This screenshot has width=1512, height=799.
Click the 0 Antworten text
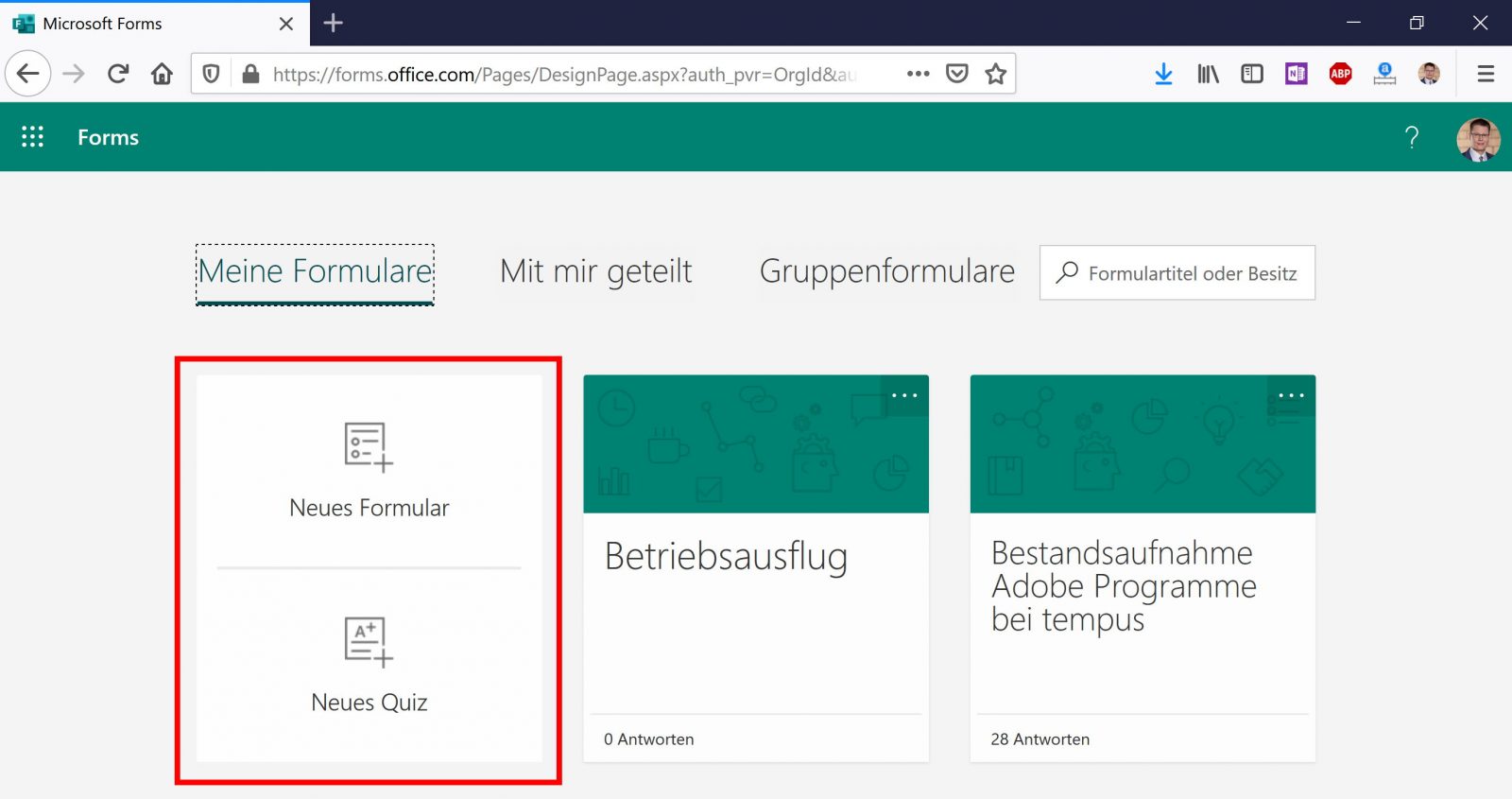[x=649, y=739]
